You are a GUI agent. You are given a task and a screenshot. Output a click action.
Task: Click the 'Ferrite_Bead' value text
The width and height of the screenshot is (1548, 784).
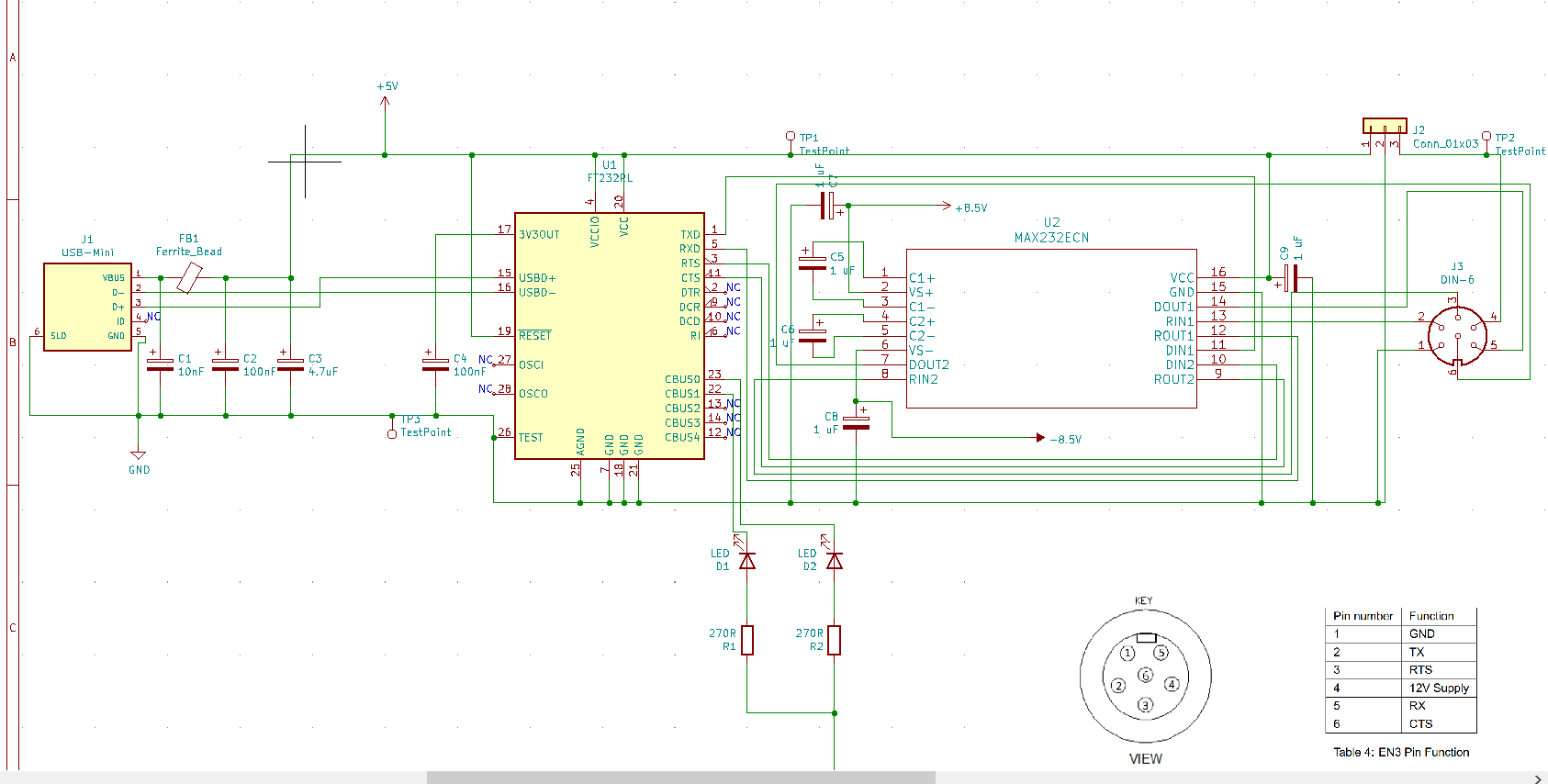pyautogui.click(x=188, y=252)
